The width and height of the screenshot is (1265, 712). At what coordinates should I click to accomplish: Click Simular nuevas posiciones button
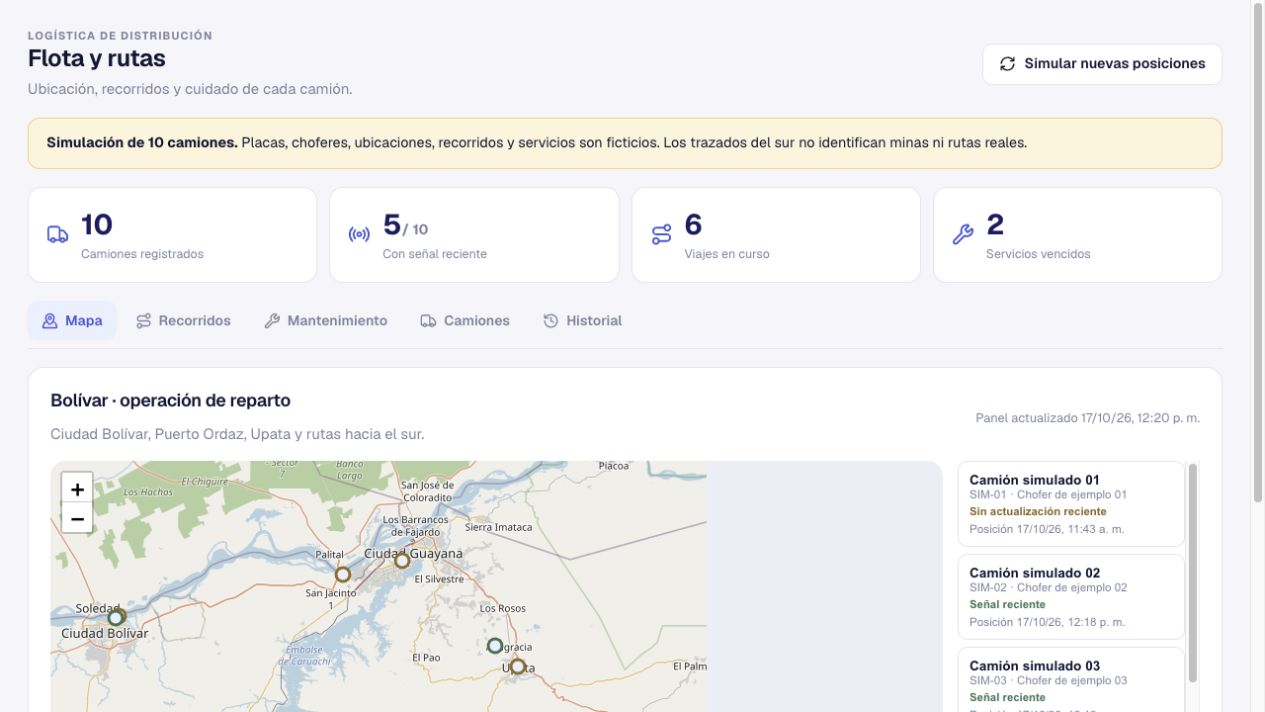click(x=1102, y=64)
